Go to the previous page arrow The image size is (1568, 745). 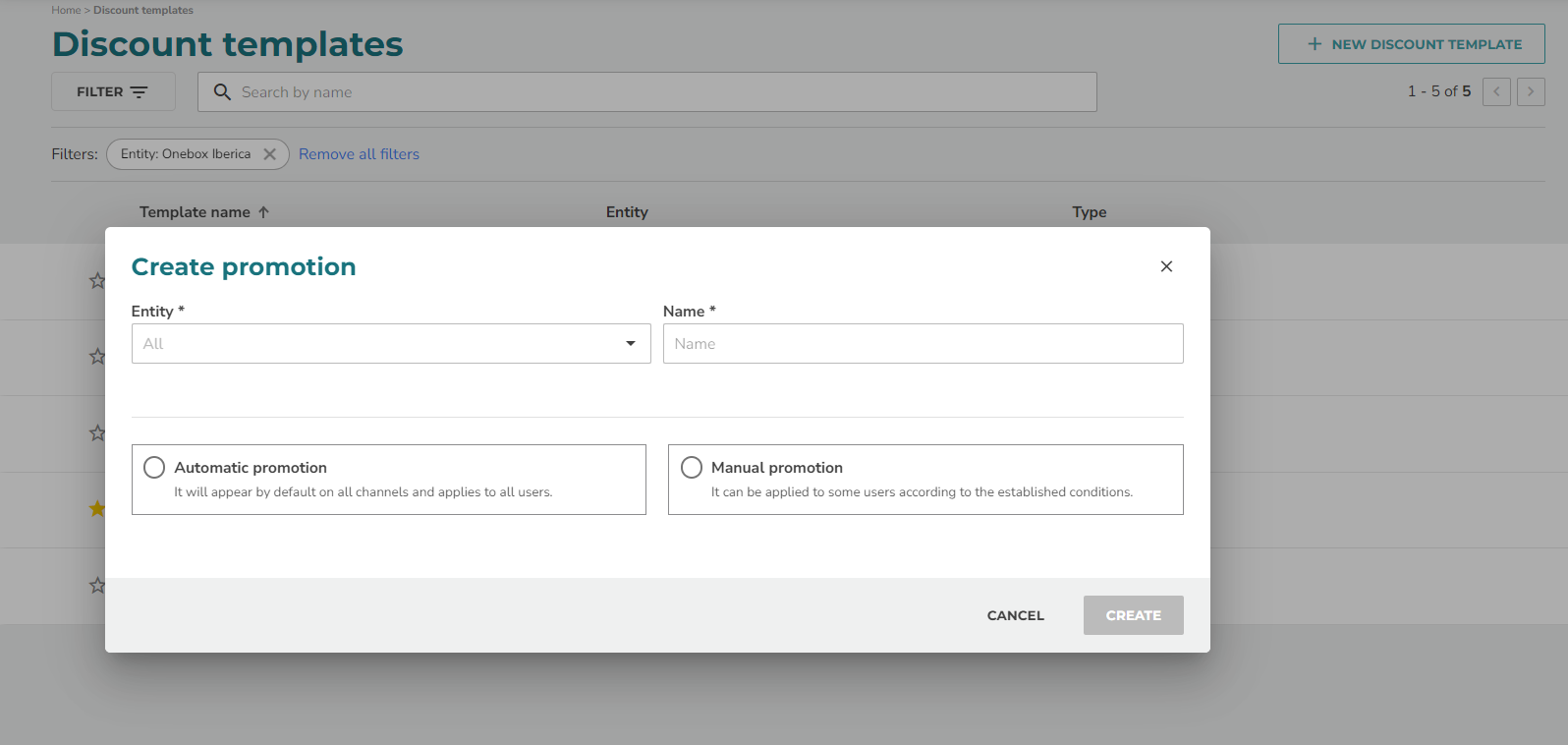(1496, 91)
